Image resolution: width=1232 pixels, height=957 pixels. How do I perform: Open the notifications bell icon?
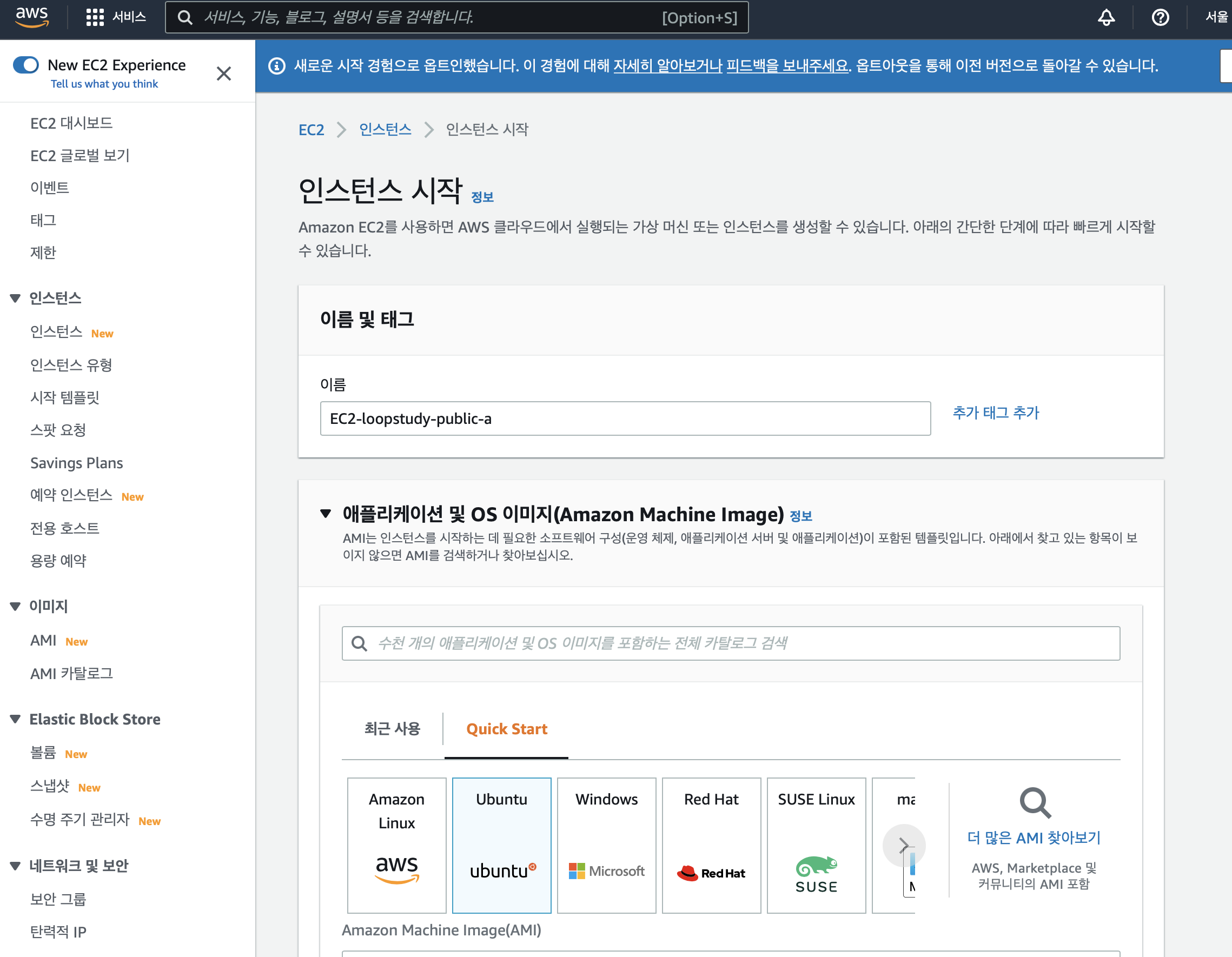(1105, 17)
